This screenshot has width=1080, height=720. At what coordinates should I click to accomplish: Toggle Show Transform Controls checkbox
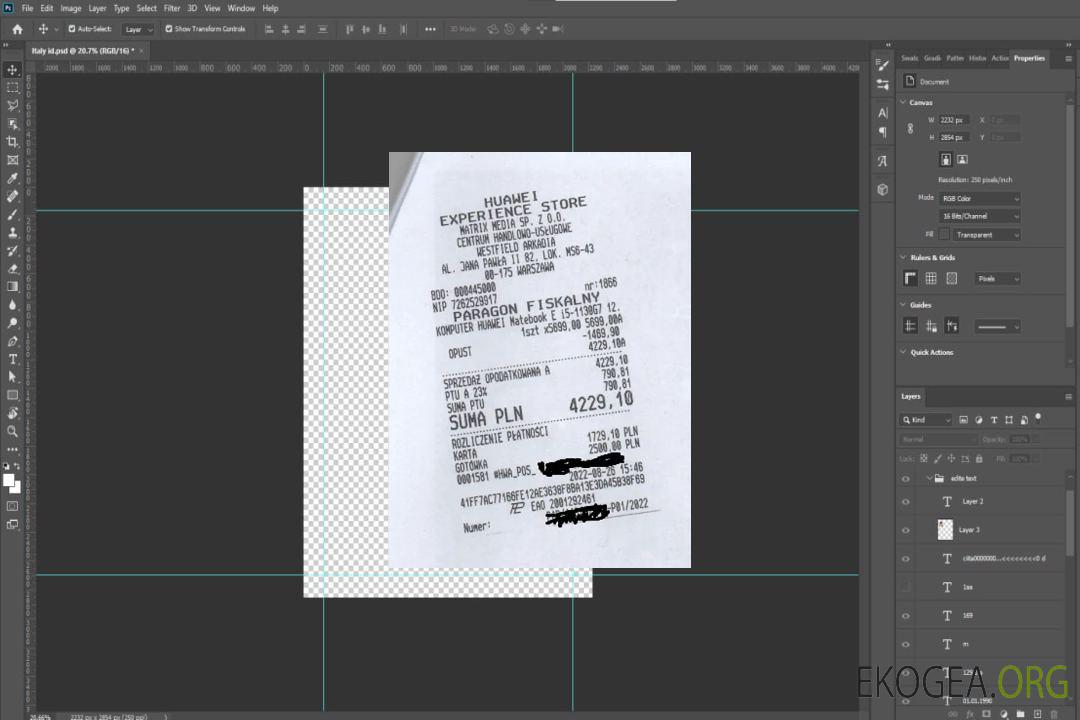(x=169, y=29)
